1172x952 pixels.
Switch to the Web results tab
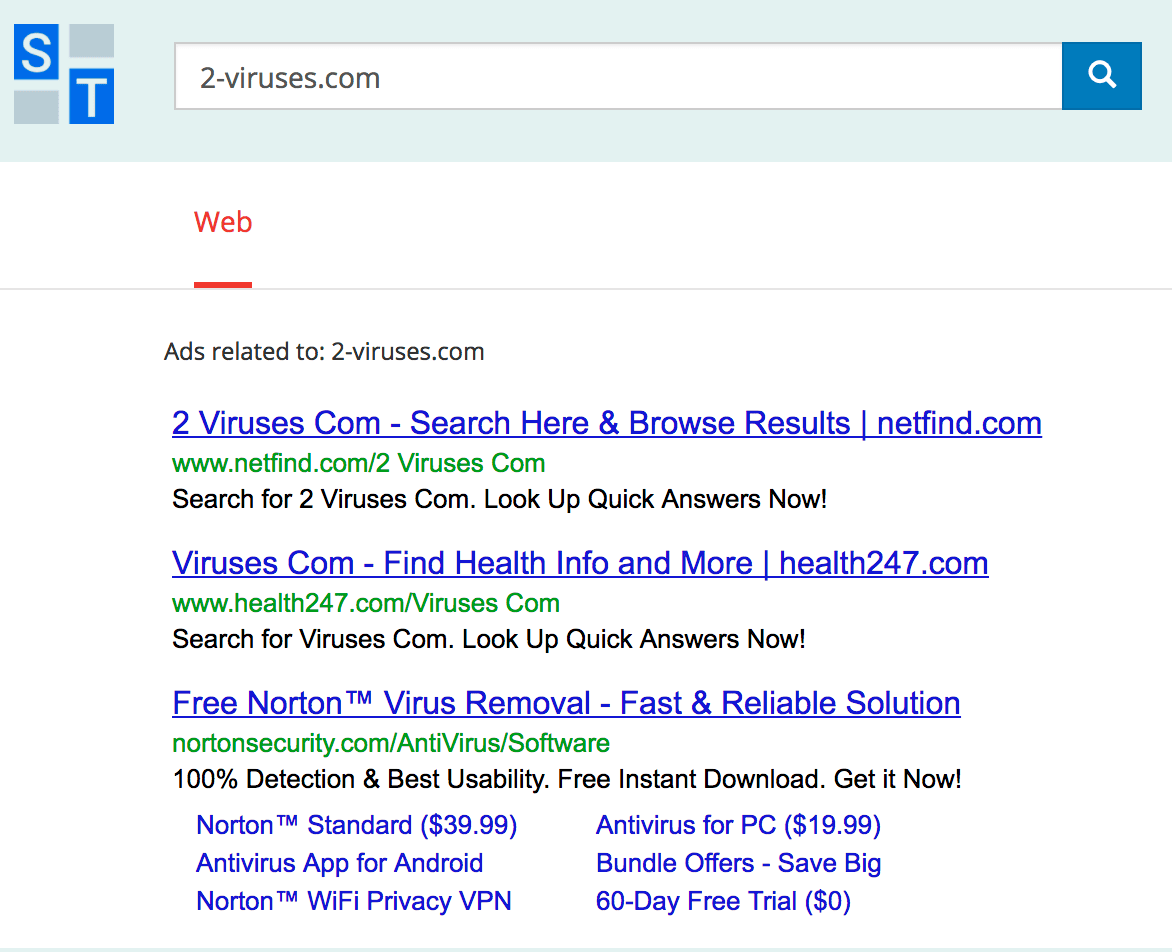[223, 222]
